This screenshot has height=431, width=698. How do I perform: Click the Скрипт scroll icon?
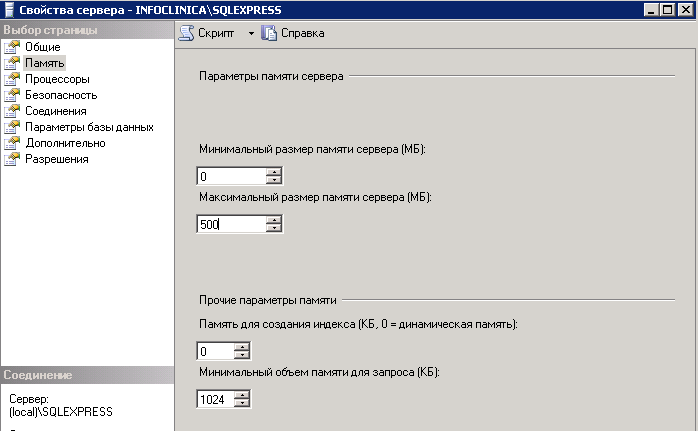coord(187,33)
